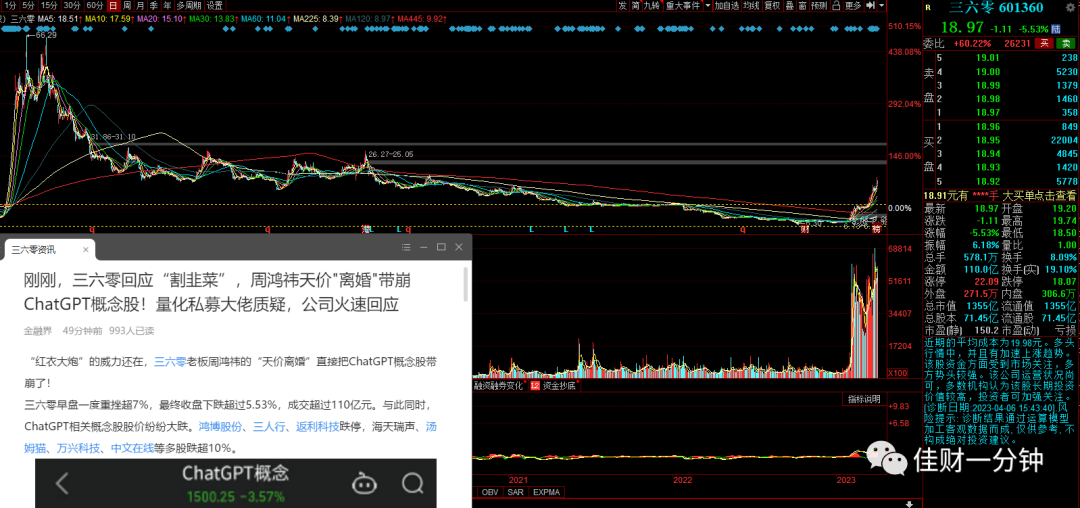Switch chart to 5分 period
Screen dimensions: 1080x508
(x=28, y=5)
